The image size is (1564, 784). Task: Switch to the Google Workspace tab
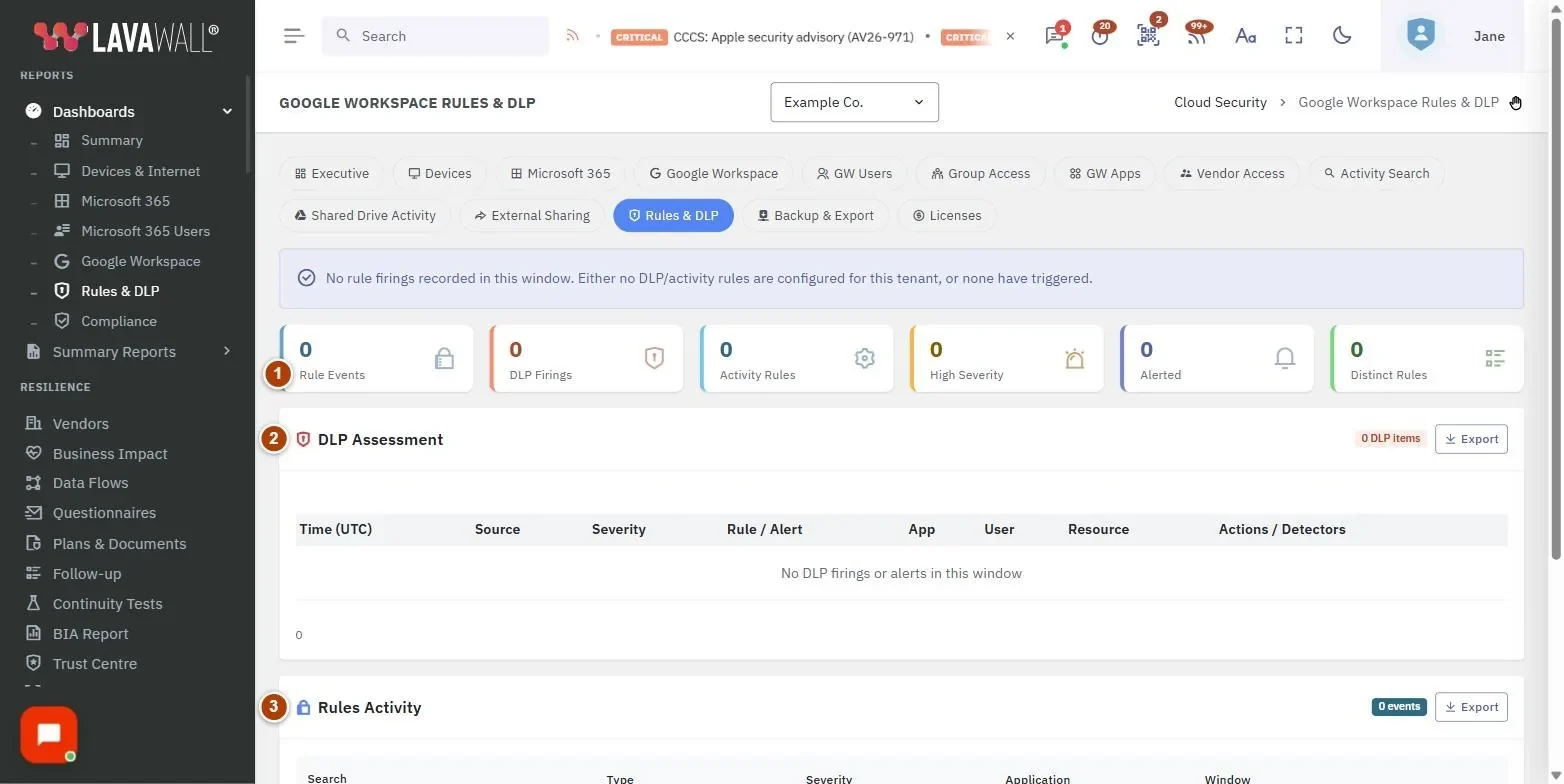(x=713, y=173)
